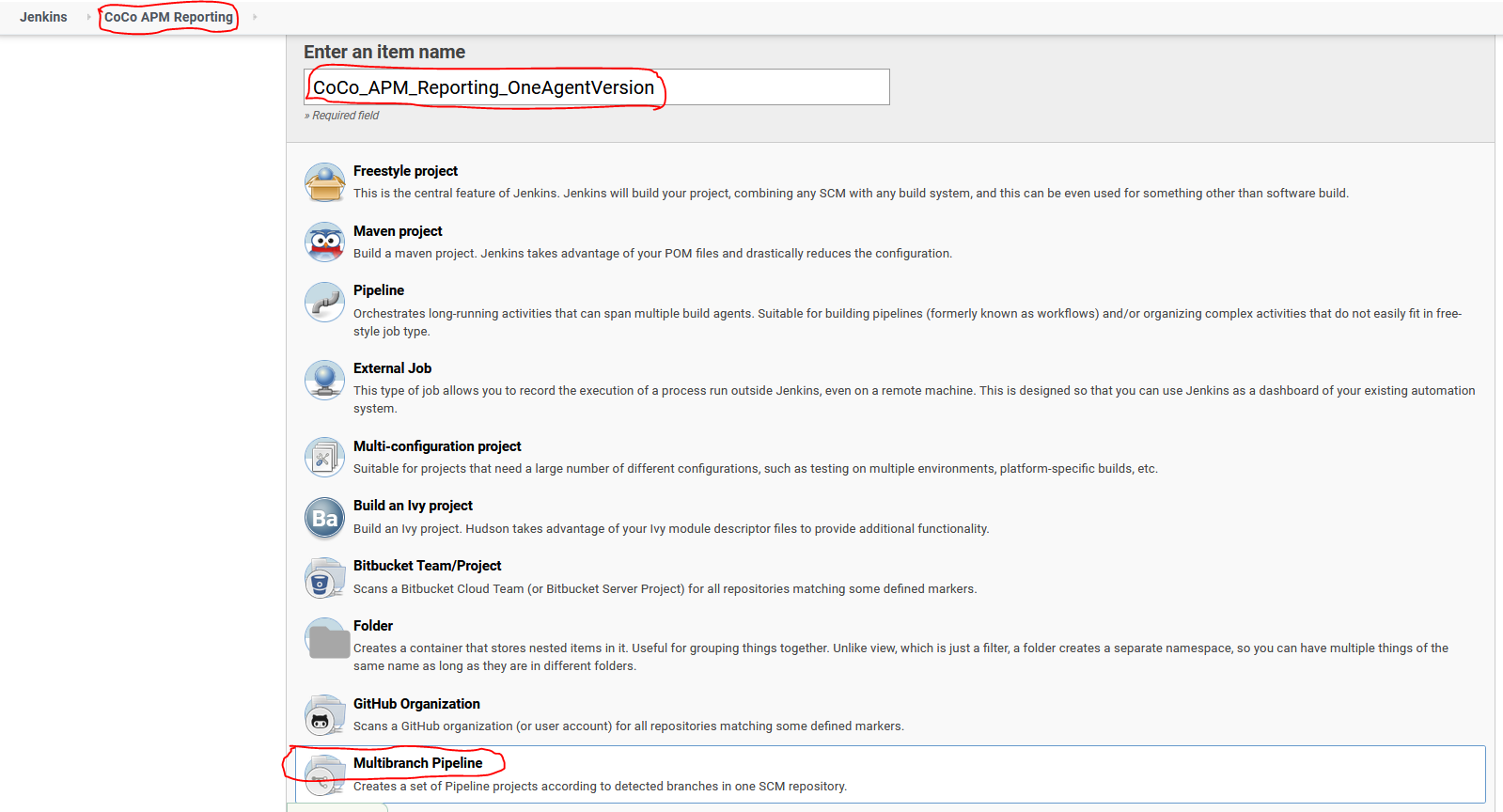Open CoCo APM Reporting breadcrumb link
Image resolution: width=1503 pixels, height=812 pixels.
click(x=168, y=17)
